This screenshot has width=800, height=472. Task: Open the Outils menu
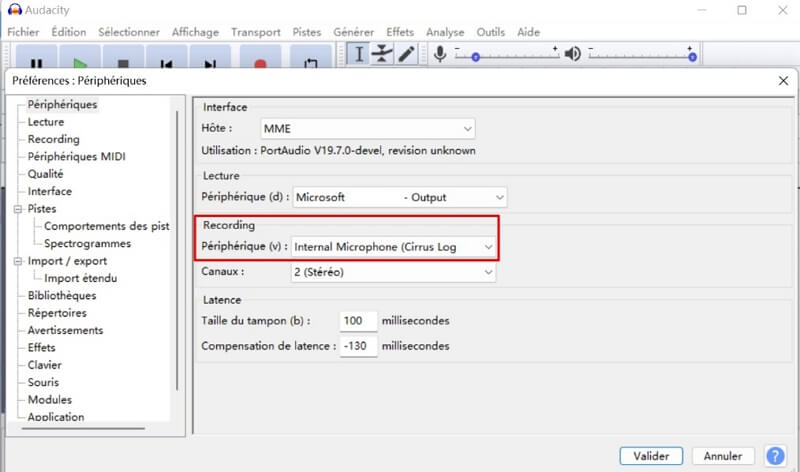click(x=491, y=32)
